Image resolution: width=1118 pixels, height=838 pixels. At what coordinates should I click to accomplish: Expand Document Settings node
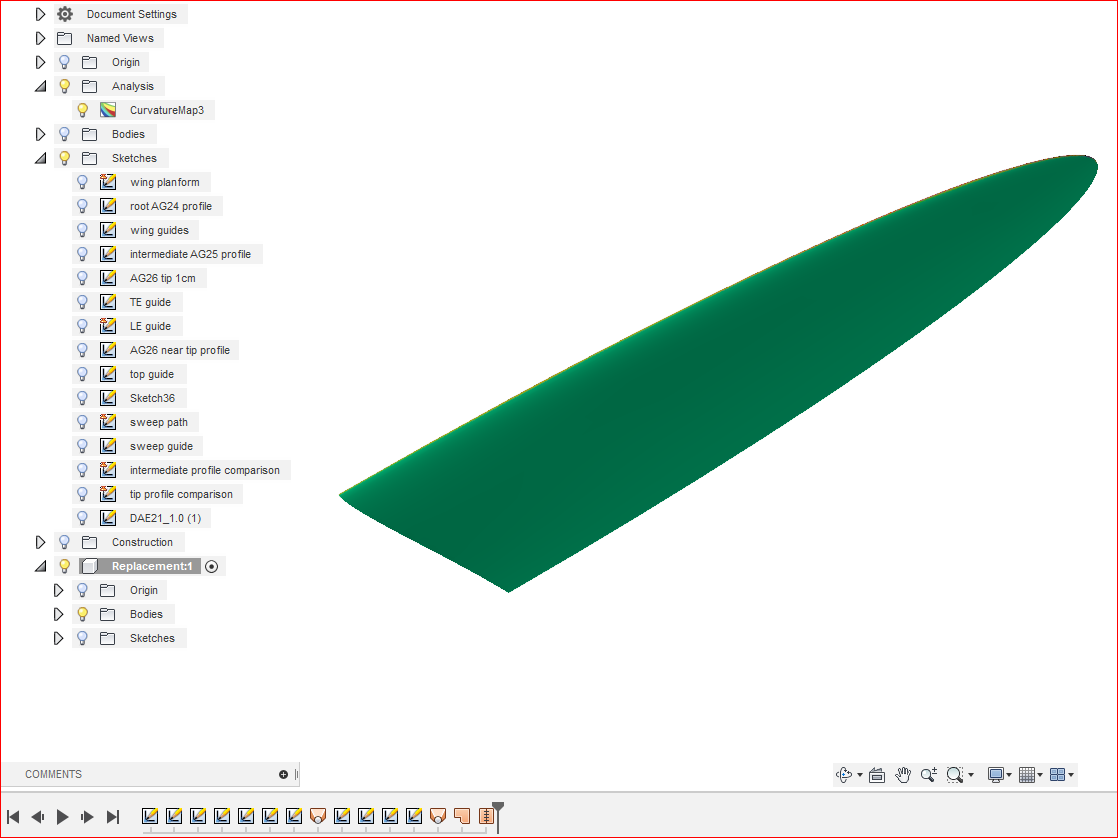(x=41, y=14)
